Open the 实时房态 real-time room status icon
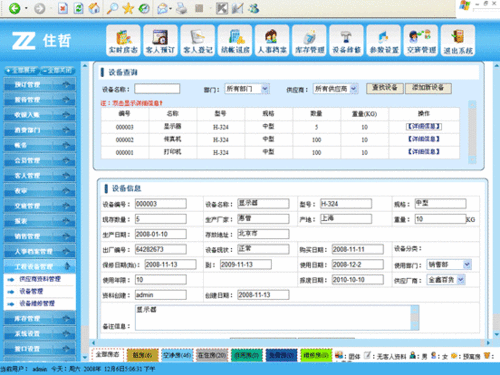500x375 pixels. coord(123,40)
